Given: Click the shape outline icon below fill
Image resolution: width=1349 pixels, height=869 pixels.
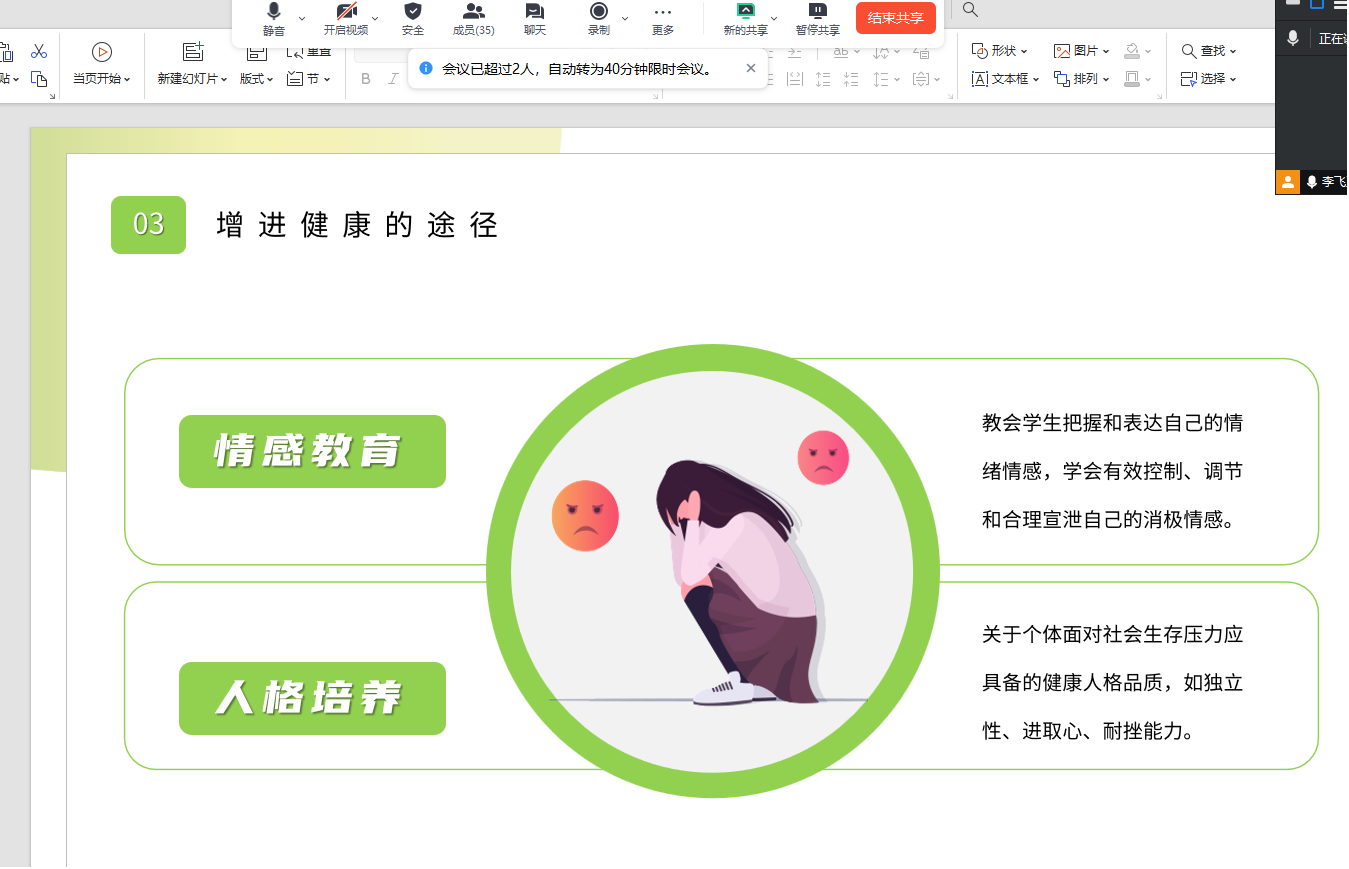Looking at the screenshot, I should point(1133,79).
